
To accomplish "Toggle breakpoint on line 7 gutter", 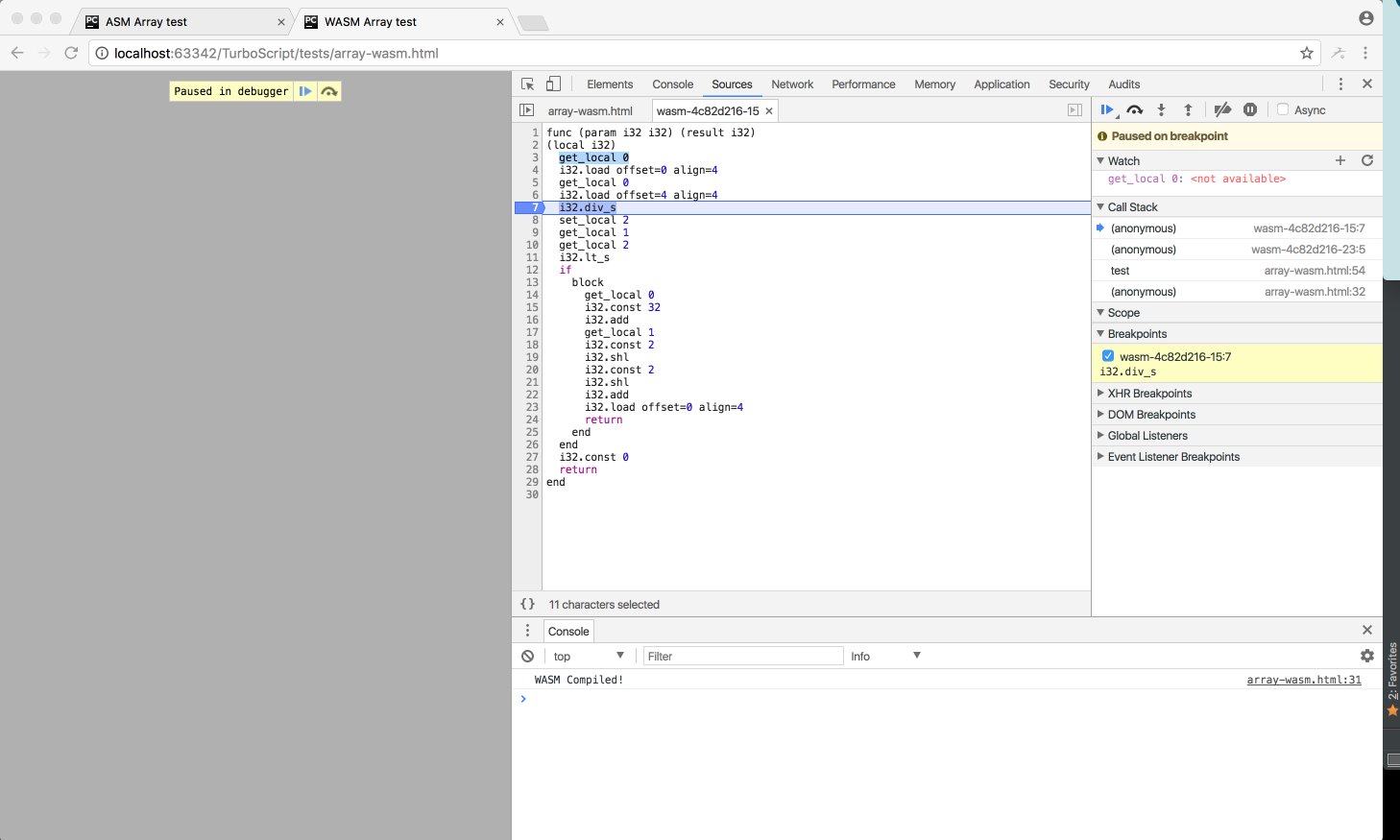I will pos(529,207).
